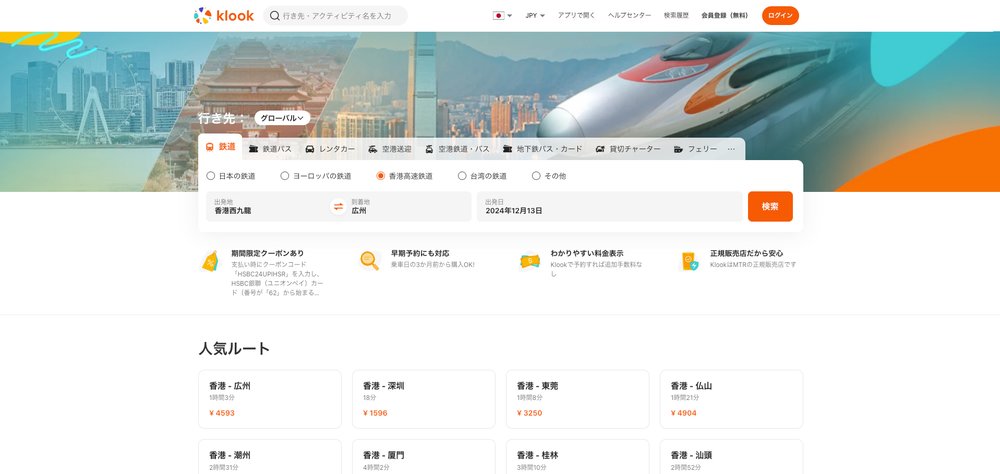
Task: Go to ヘルプセンター
Action: tap(629, 15)
